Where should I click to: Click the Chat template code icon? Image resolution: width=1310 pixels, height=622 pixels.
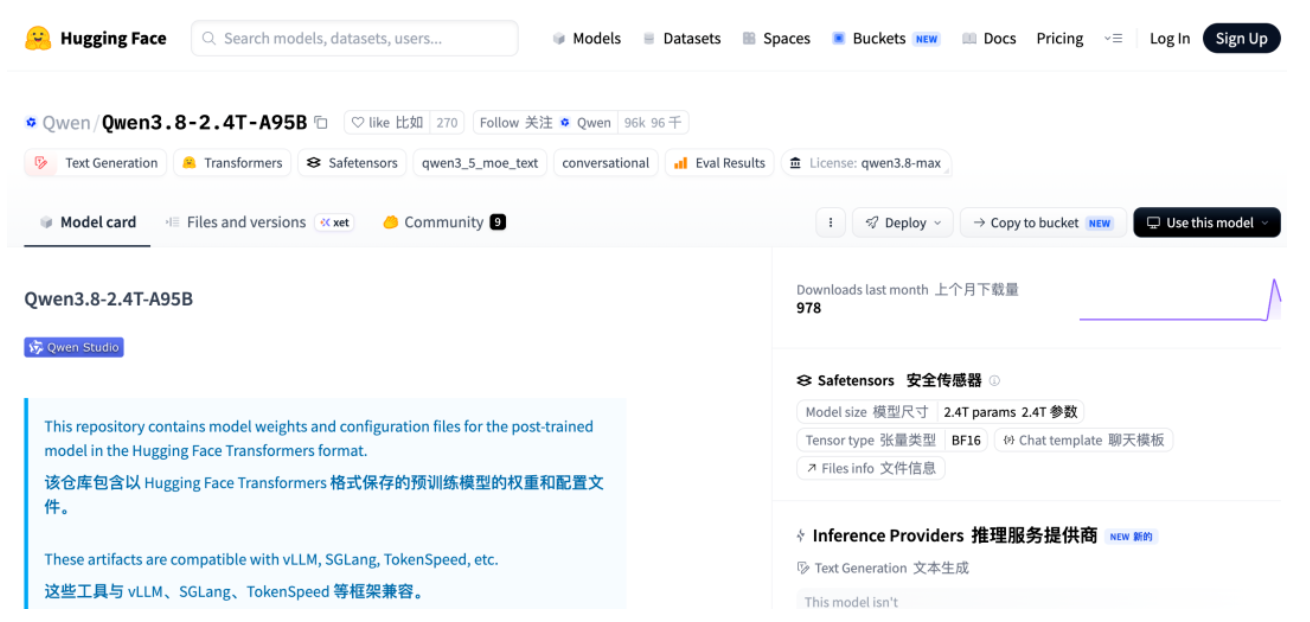click(x=1009, y=440)
